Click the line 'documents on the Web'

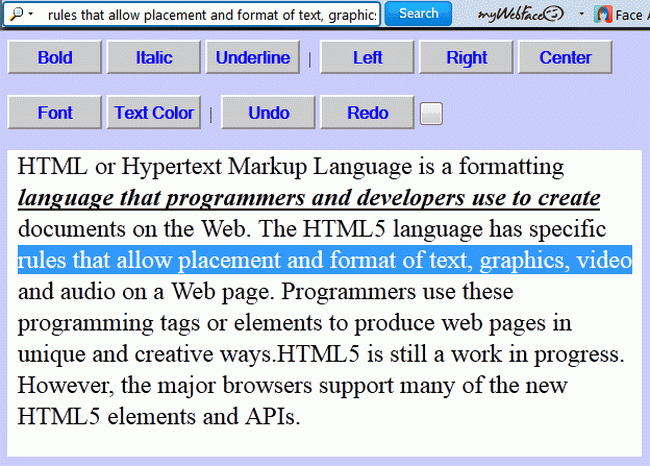(x=312, y=229)
